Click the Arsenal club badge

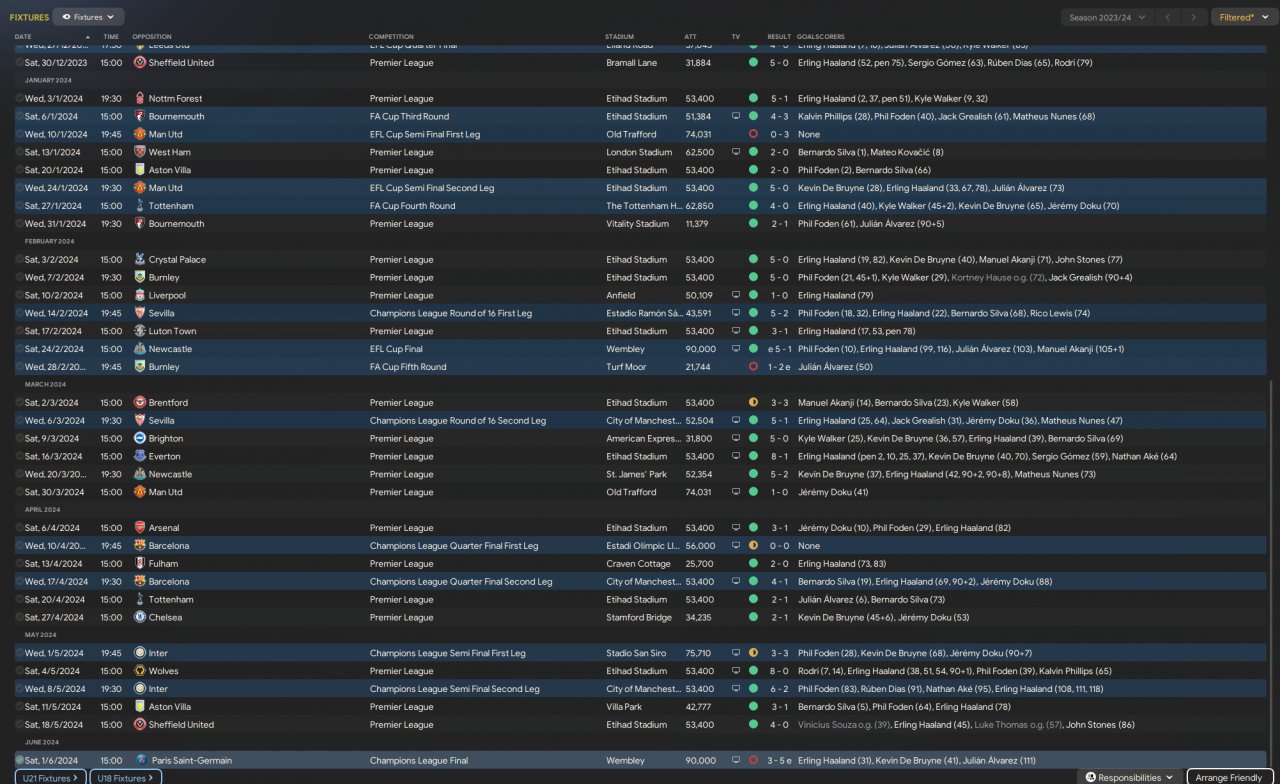pos(140,528)
